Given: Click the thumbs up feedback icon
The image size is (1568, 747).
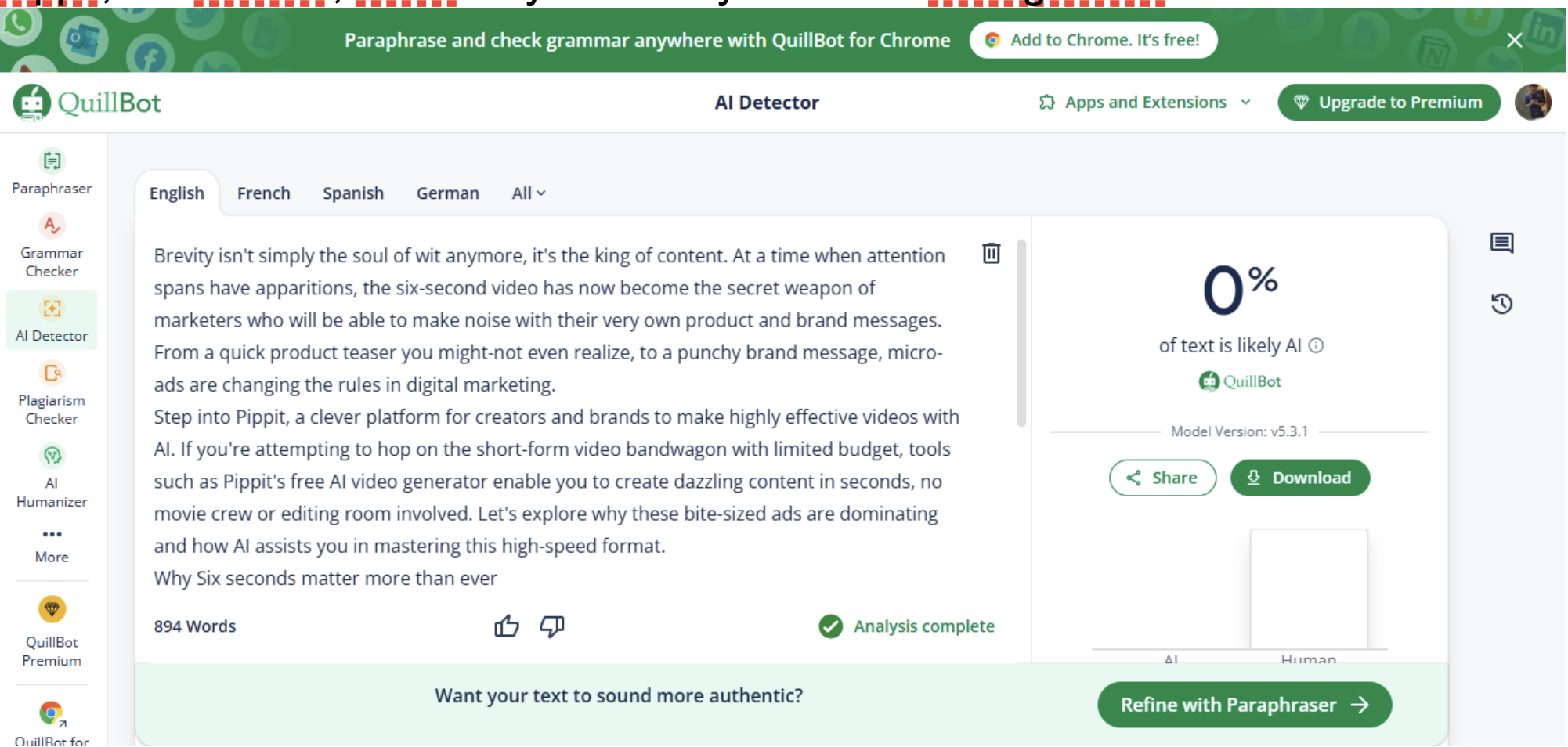Looking at the screenshot, I should tap(507, 626).
